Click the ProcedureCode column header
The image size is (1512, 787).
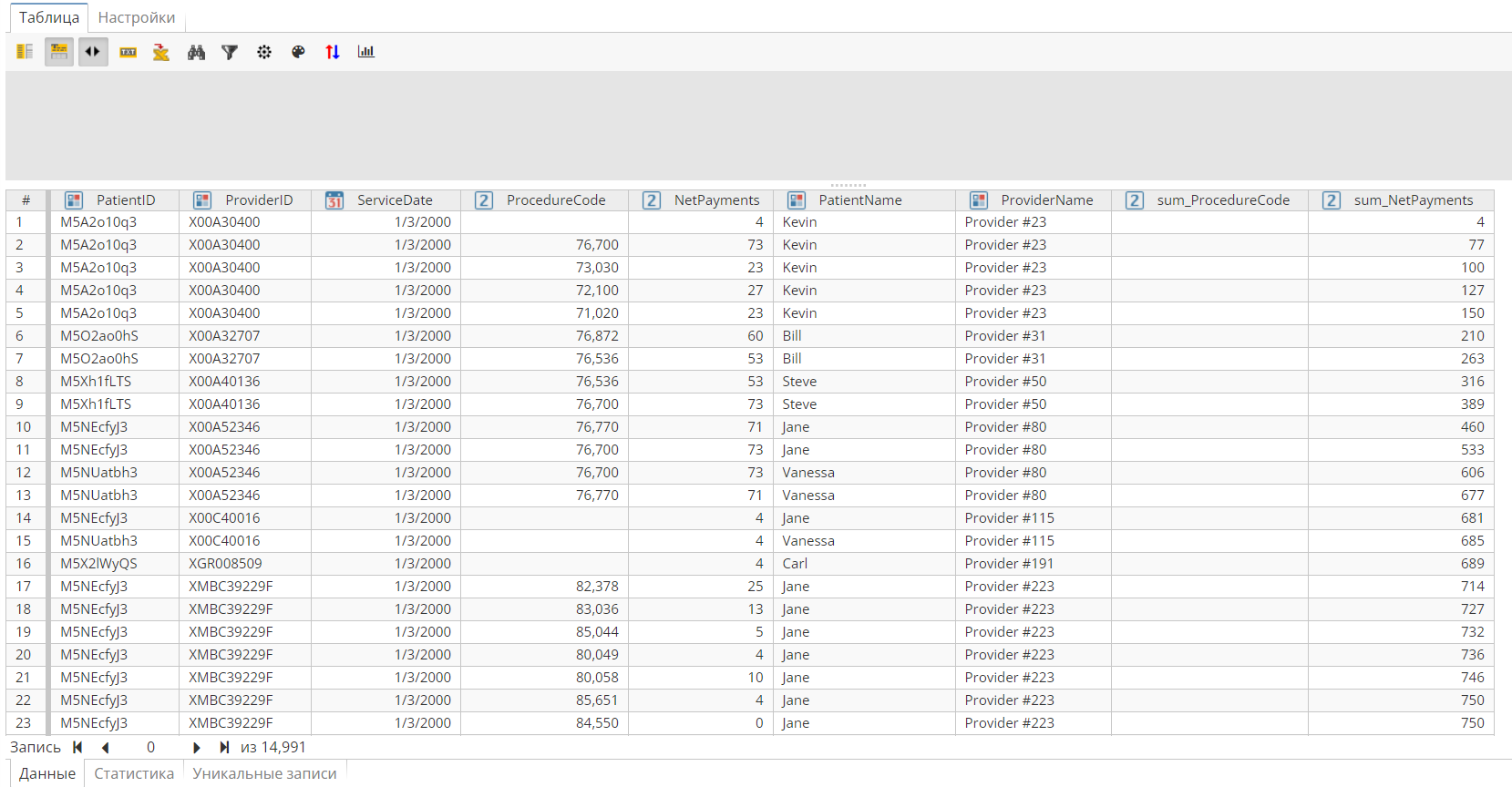(x=545, y=200)
